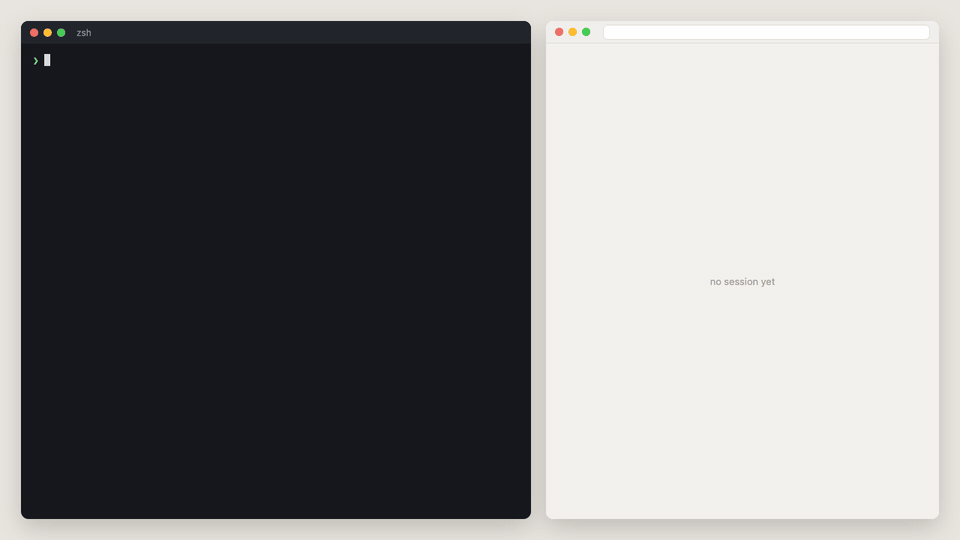Maximize the browser window with green button

(586, 32)
